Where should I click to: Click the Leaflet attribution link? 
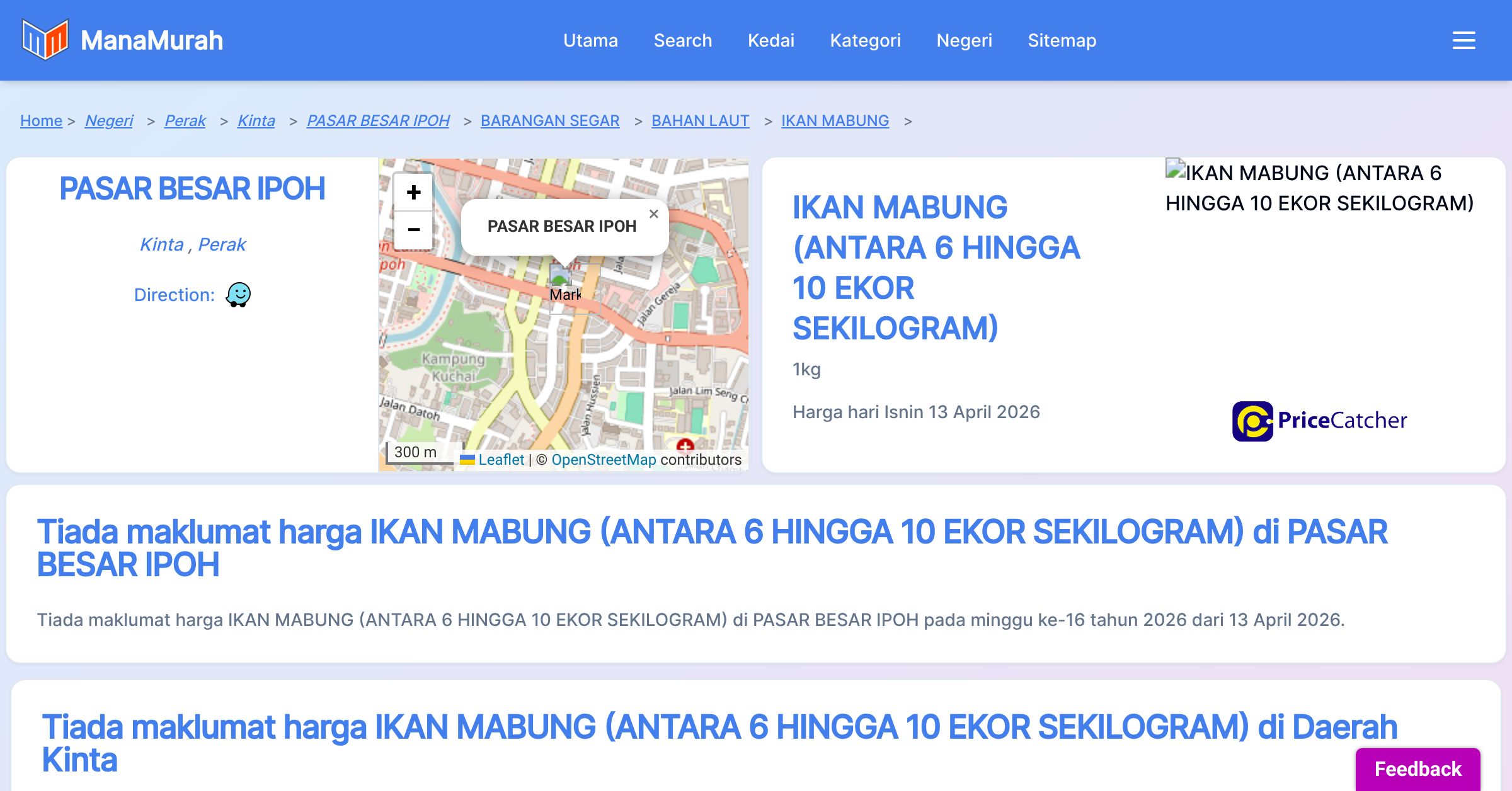pos(501,460)
